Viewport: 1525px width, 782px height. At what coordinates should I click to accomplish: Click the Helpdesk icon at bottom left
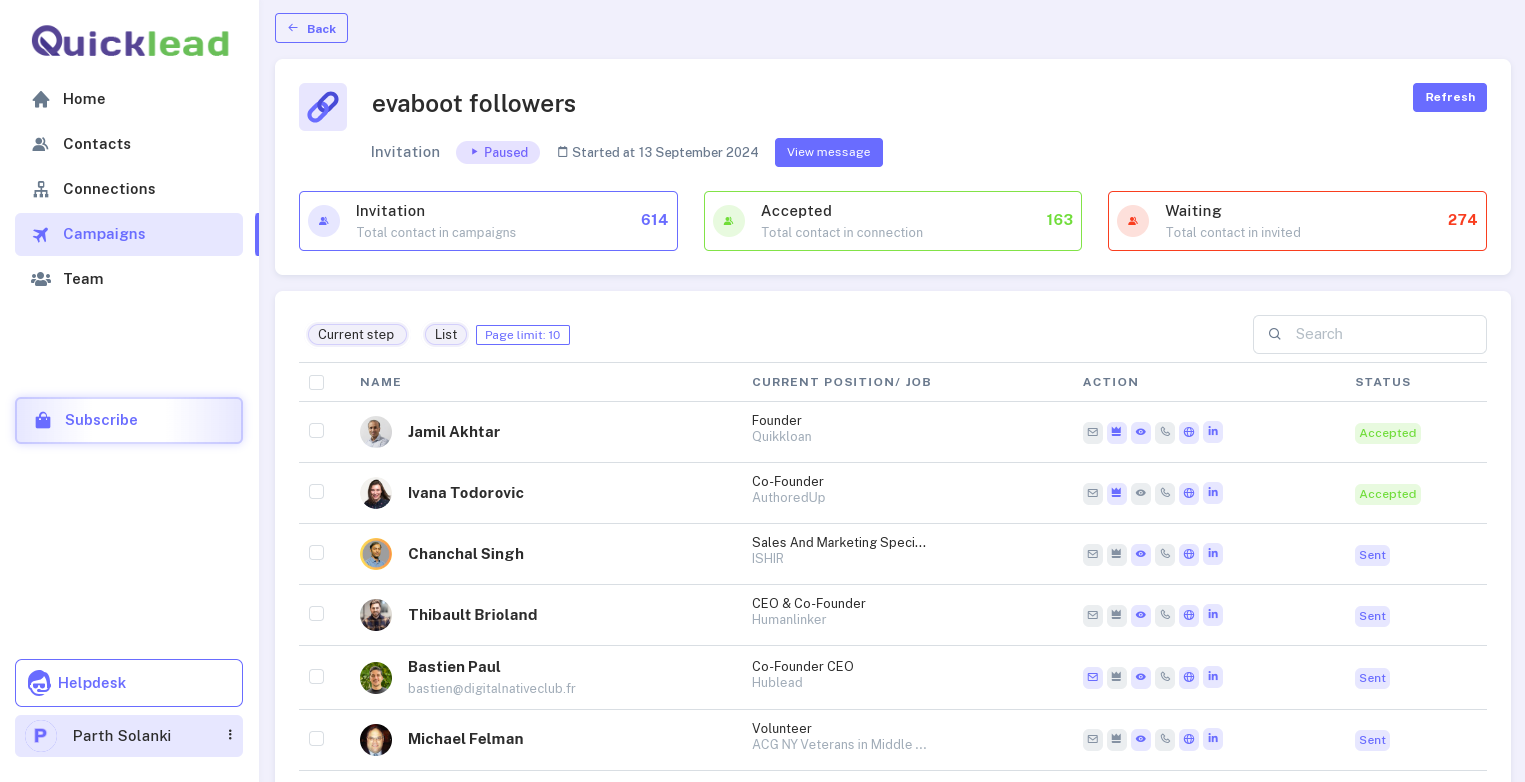39,683
